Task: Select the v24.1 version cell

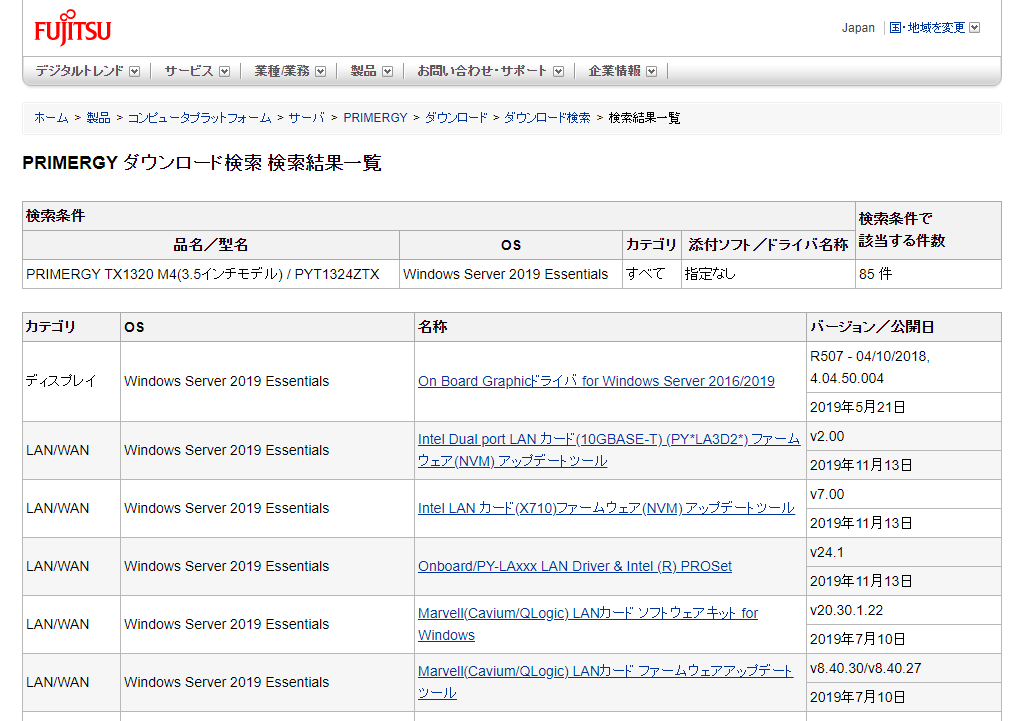Action: point(903,552)
